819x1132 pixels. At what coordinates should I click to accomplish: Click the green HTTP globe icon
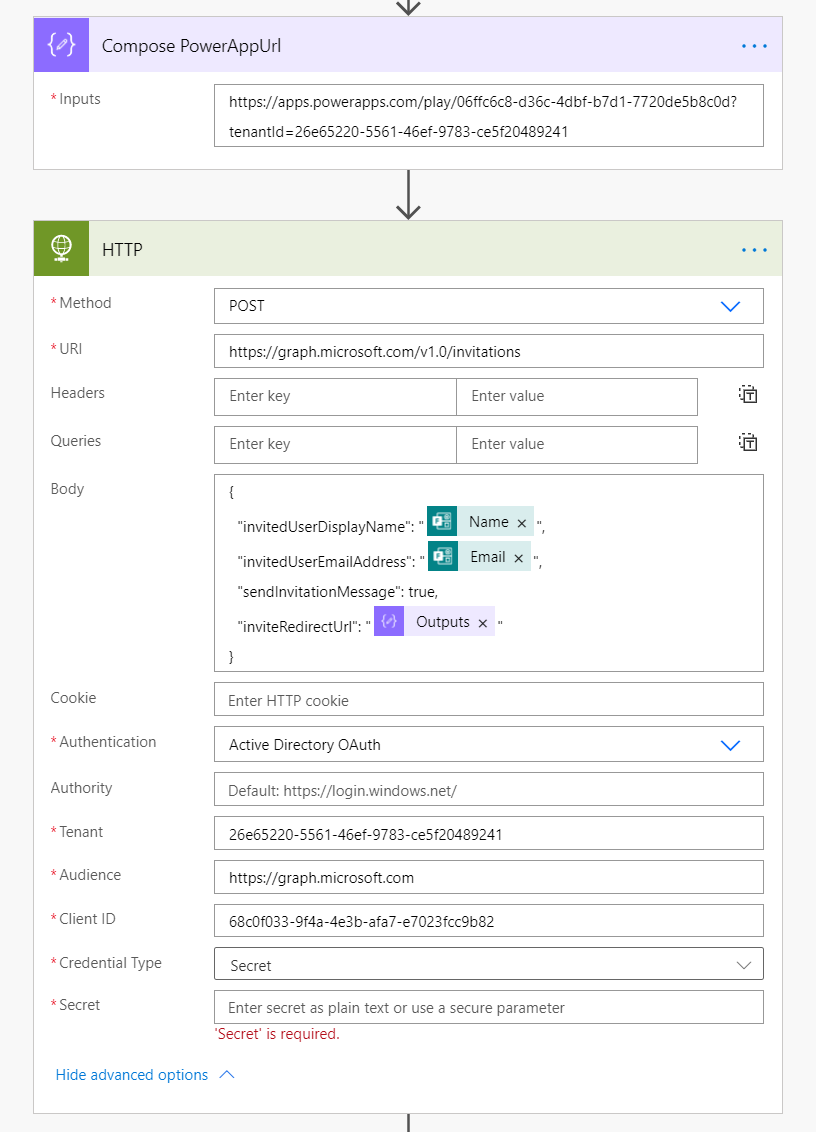point(61,249)
